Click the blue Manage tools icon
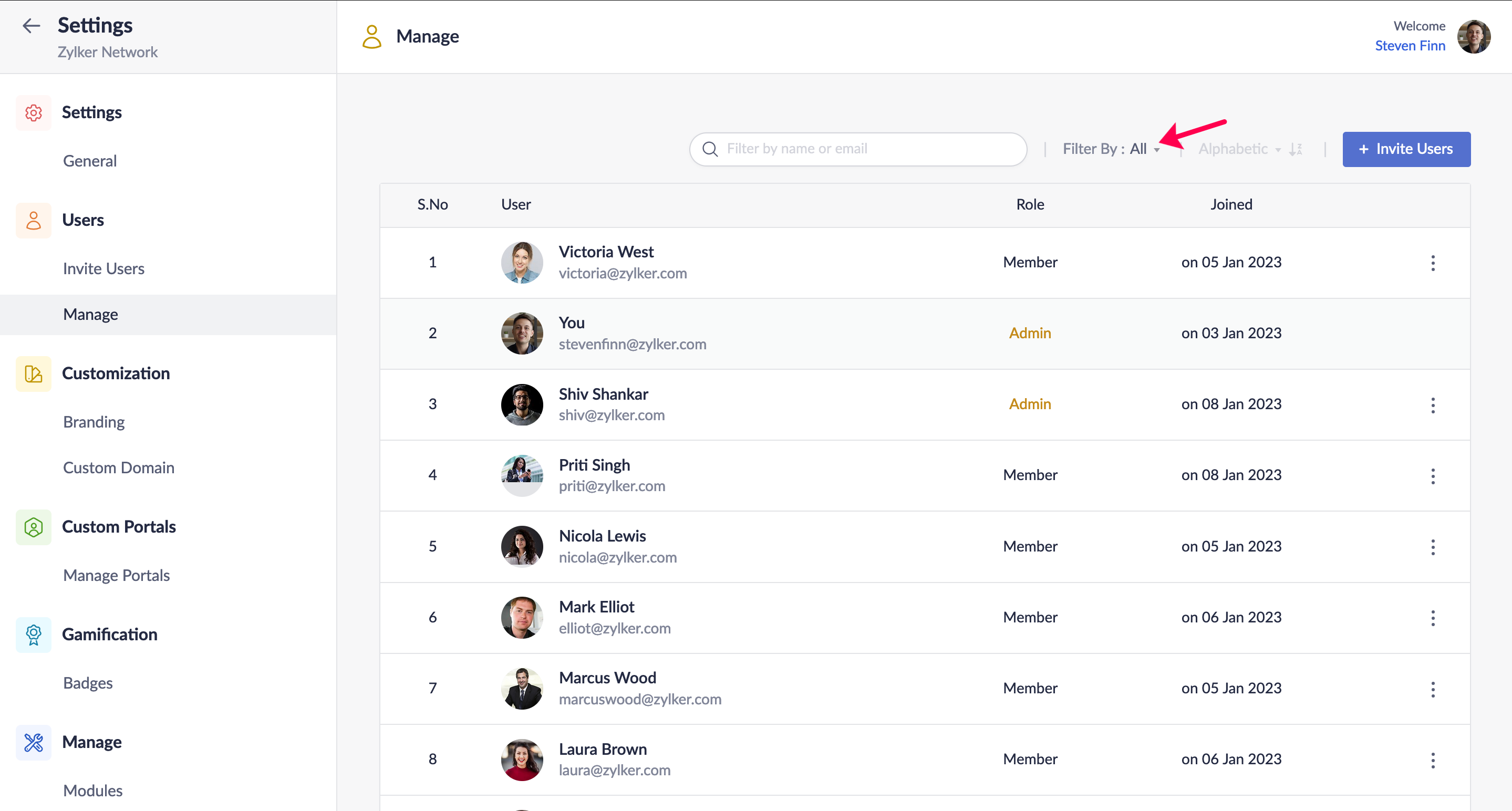The image size is (1512, 811). pos(34,742)
